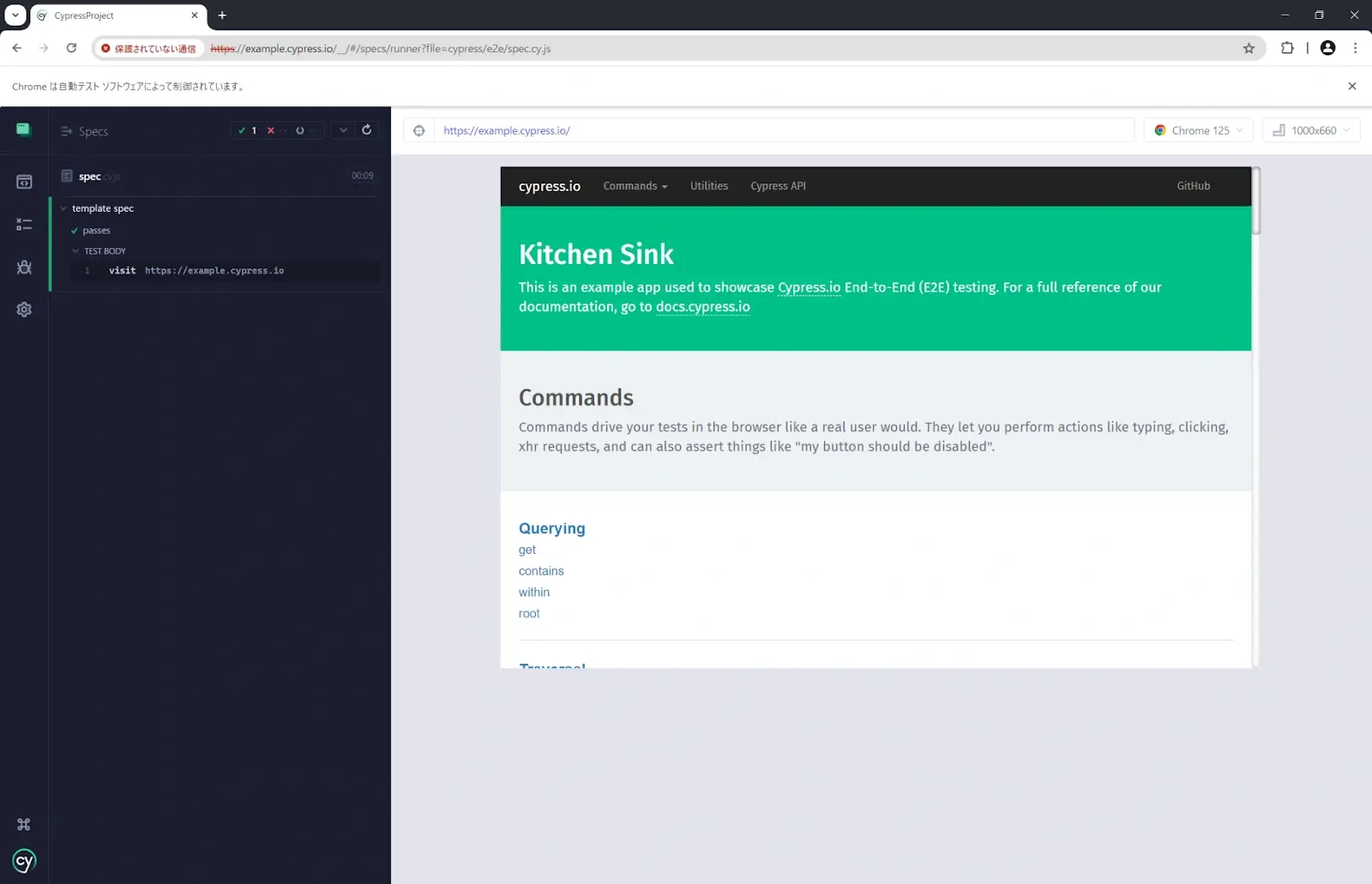Image resolution: width=1372 pixels, height=884 pixels.
Task: Open the Specs page in Cypress sidebar
Action: 24,182
